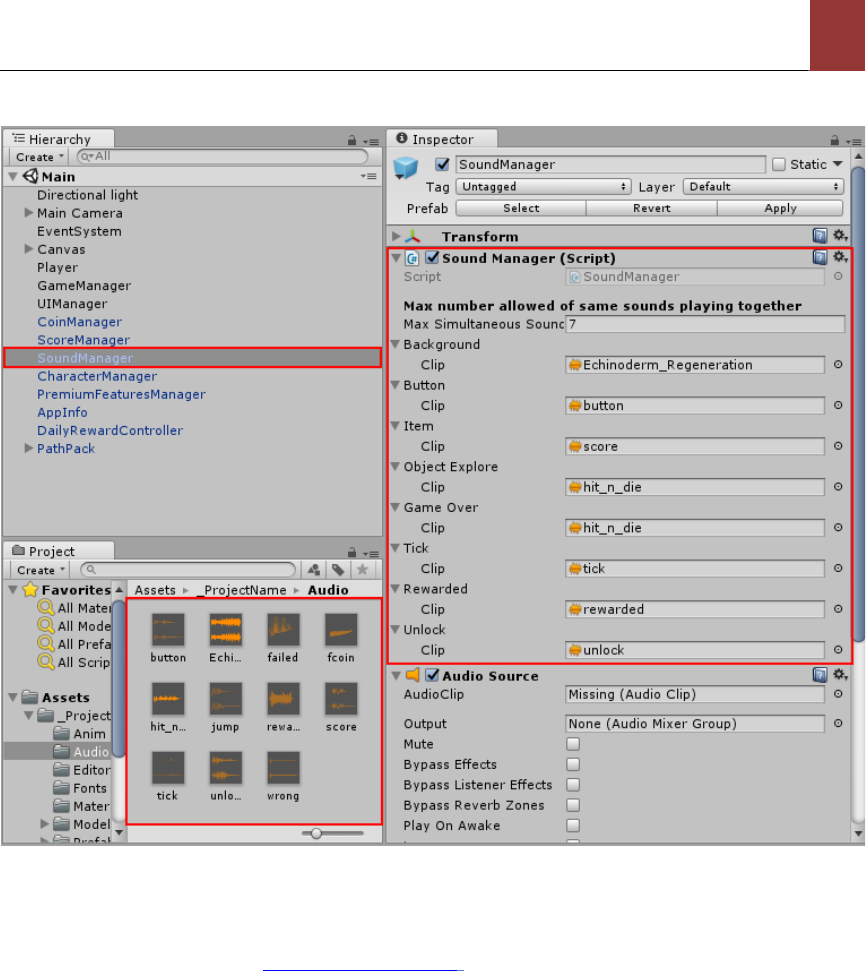Screen dimensions: 866x972
Task: Pick object for Rewarded clip field
Action: pos(838,609)
